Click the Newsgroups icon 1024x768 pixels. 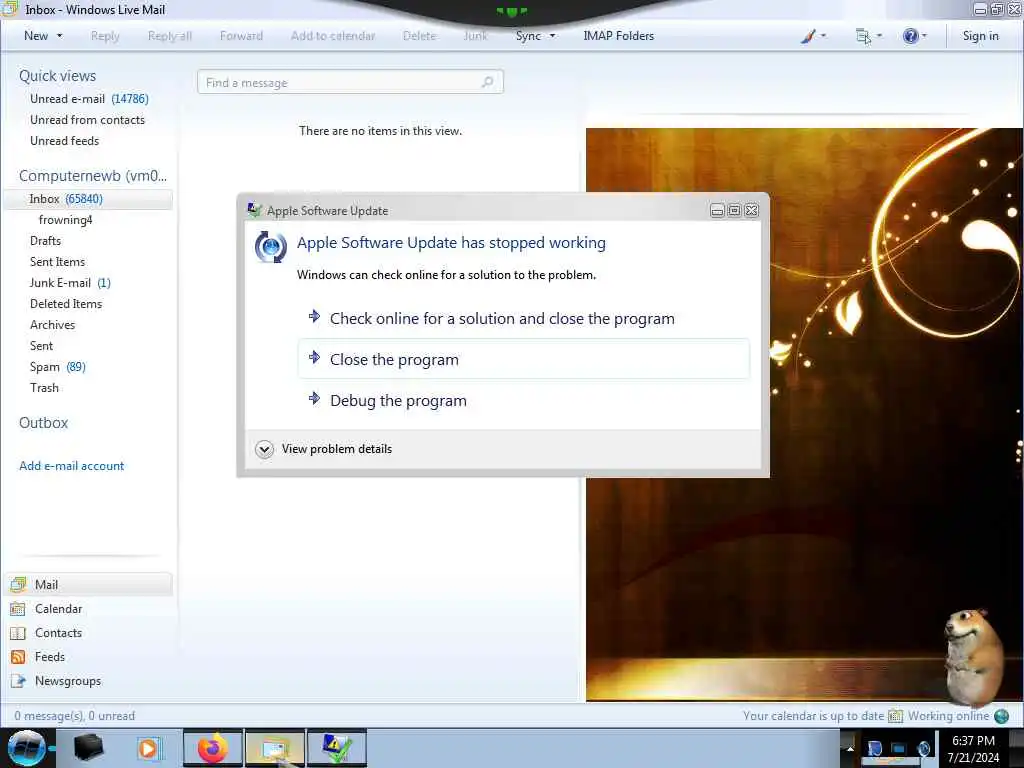coord(18,681)
